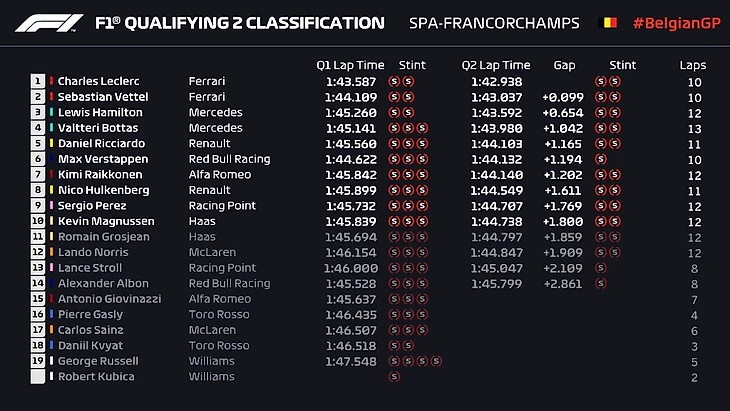The width and height of the screenshot is (730, 411).
Task: Click the red team color bar beside Leclerc
Action: click(x=51, y=81)
